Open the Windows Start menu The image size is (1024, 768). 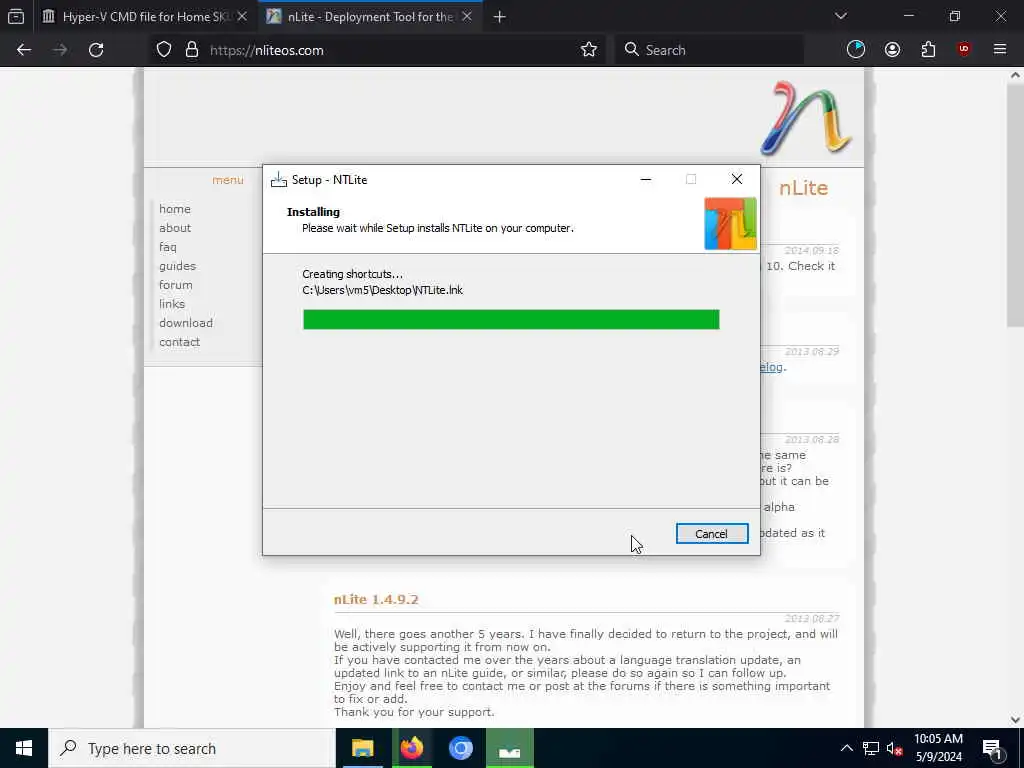tap(24, 748)
